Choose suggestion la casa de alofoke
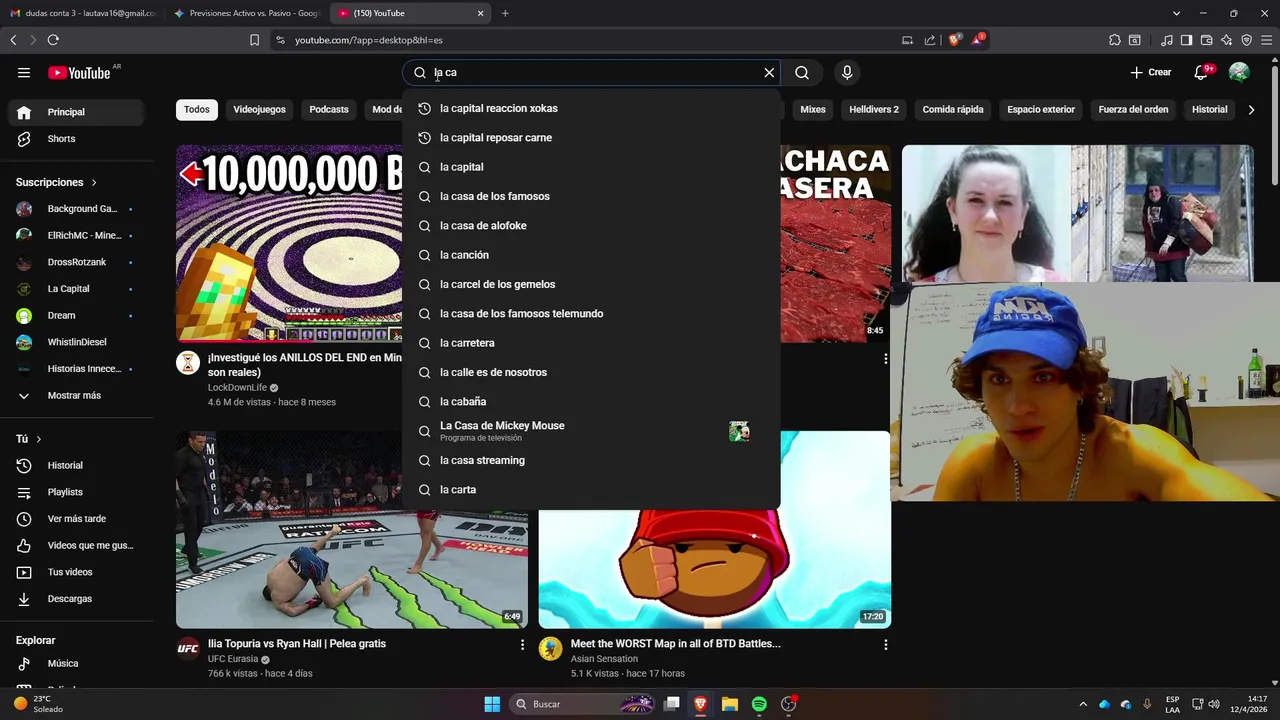This screenshot has height=720, width=1280. (591, 226)
